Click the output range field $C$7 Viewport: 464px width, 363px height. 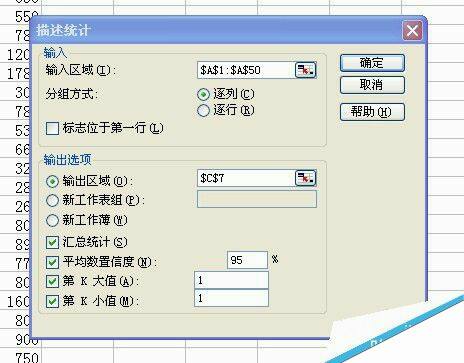click(246, 178)
